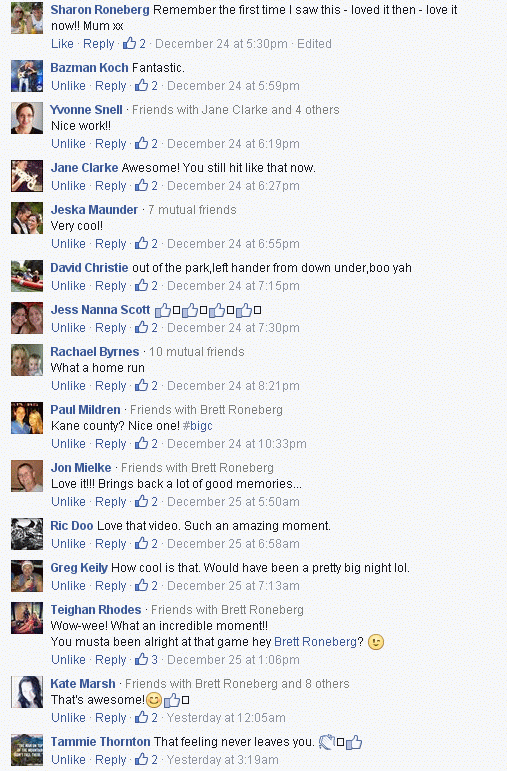Open Kate Marsh's profile photo

coord(27,692)
